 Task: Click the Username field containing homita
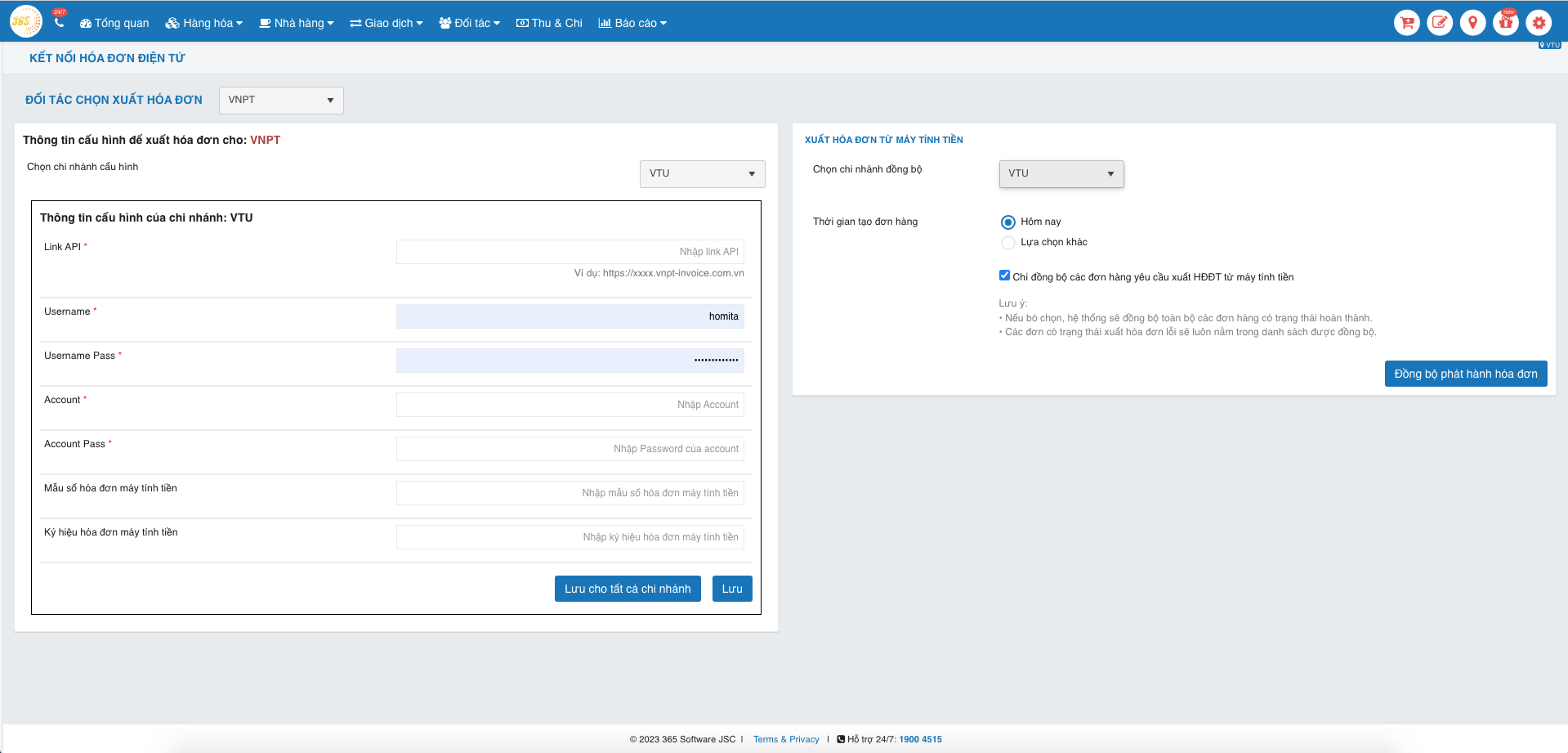click(x=570, y=316)
